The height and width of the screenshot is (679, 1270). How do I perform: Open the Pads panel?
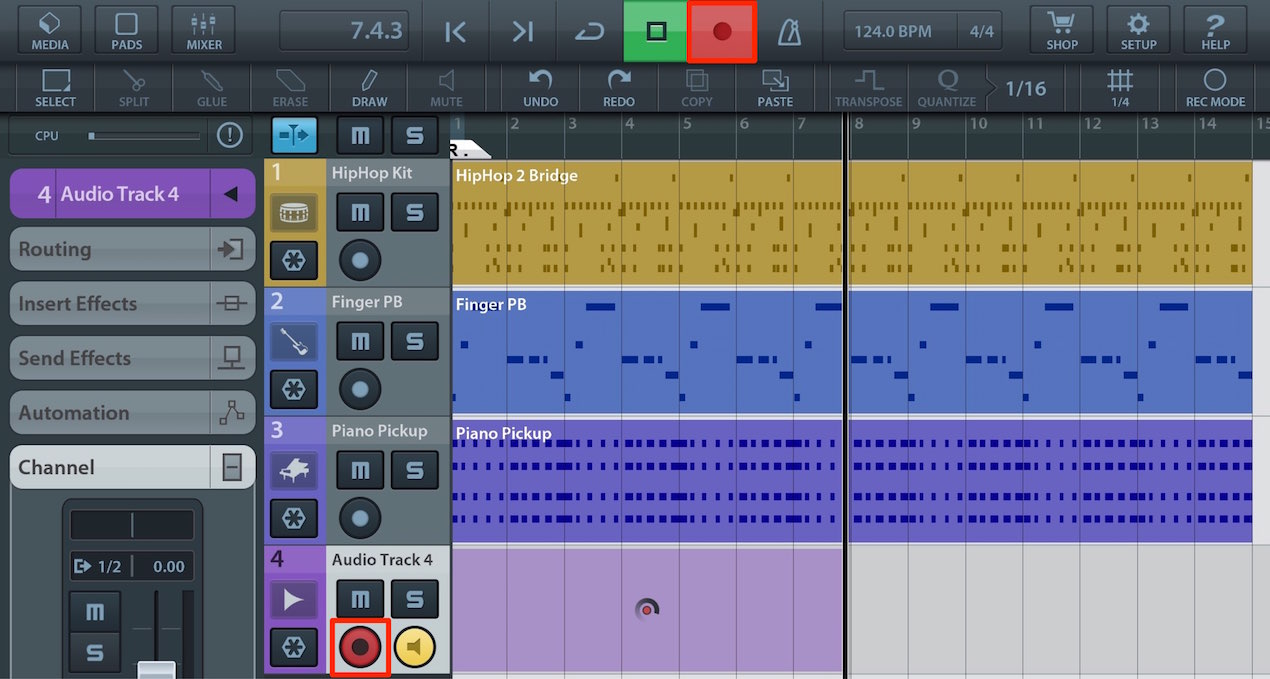(126, 30)
